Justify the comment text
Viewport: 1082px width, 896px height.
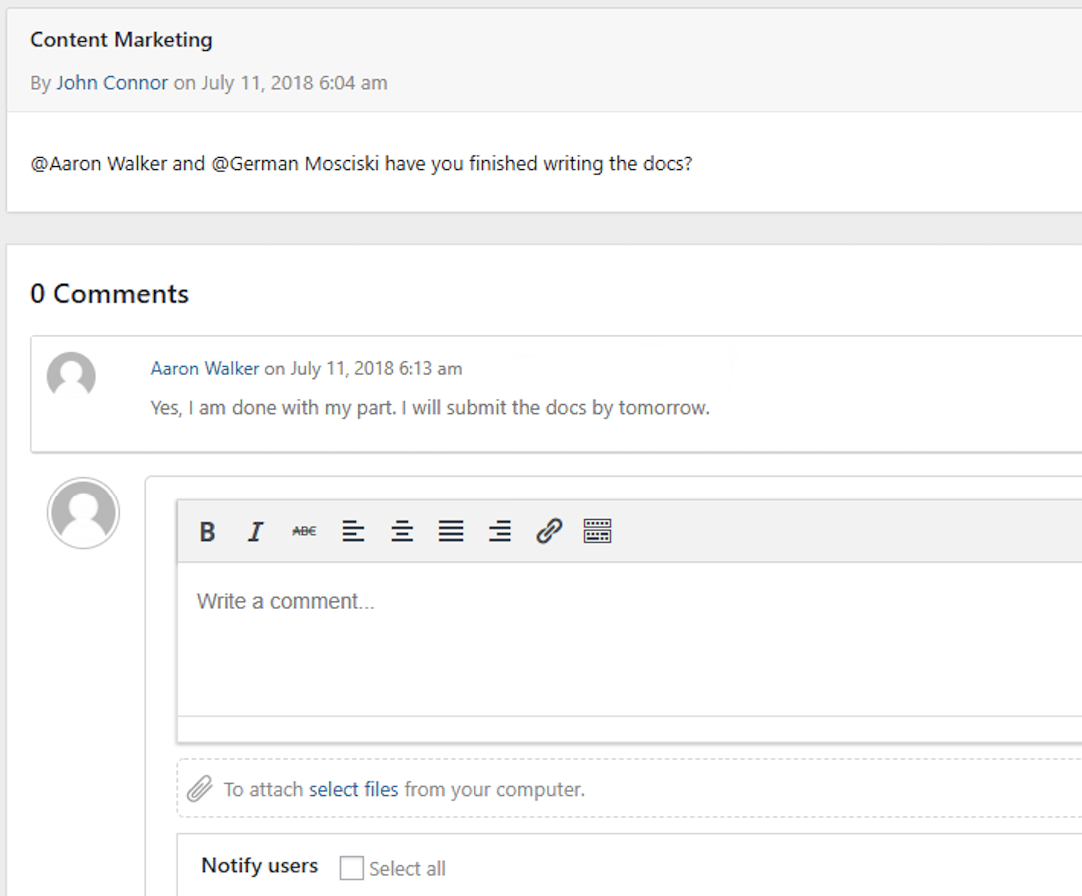451,531
